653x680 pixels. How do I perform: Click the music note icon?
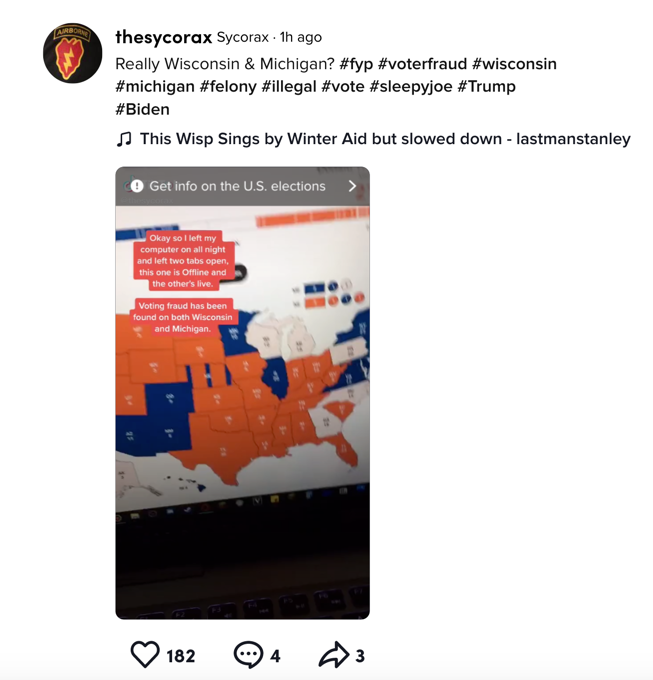pos(124,139)
